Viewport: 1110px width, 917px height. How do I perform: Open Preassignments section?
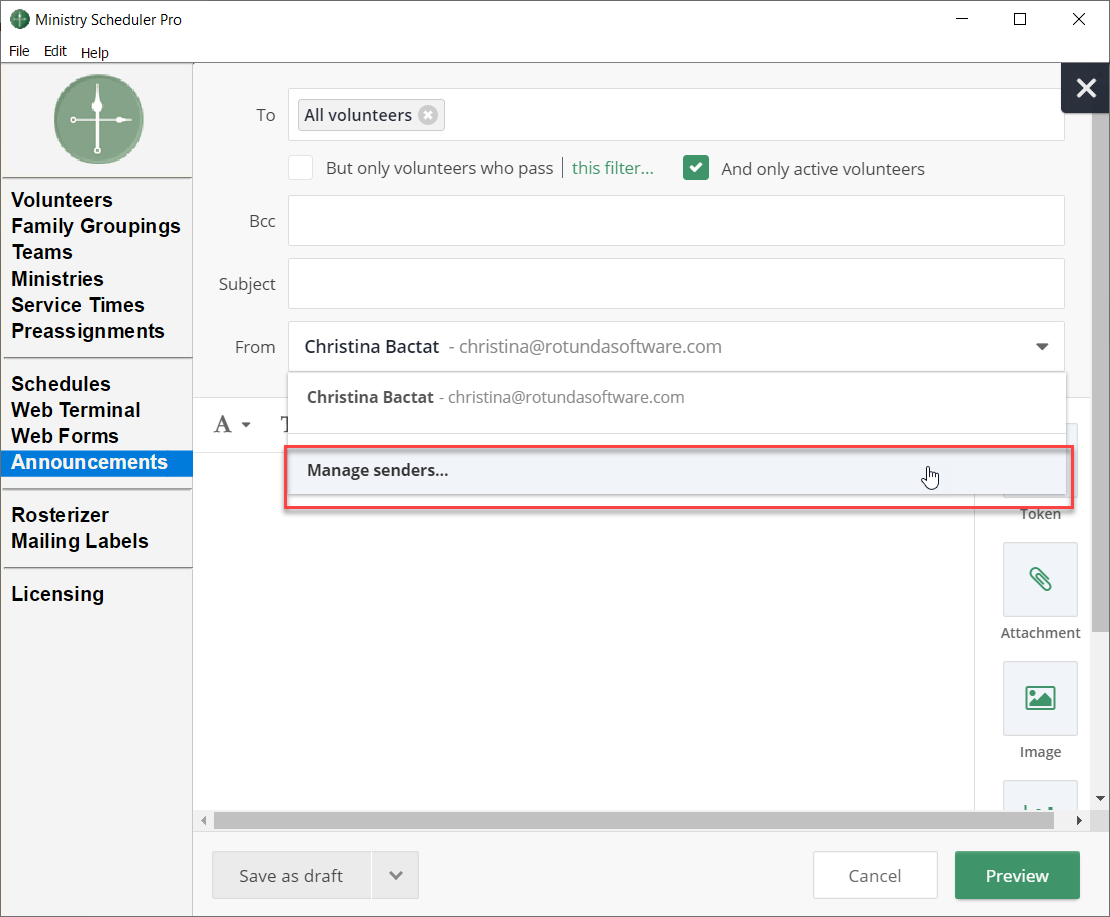pos(88,331)
